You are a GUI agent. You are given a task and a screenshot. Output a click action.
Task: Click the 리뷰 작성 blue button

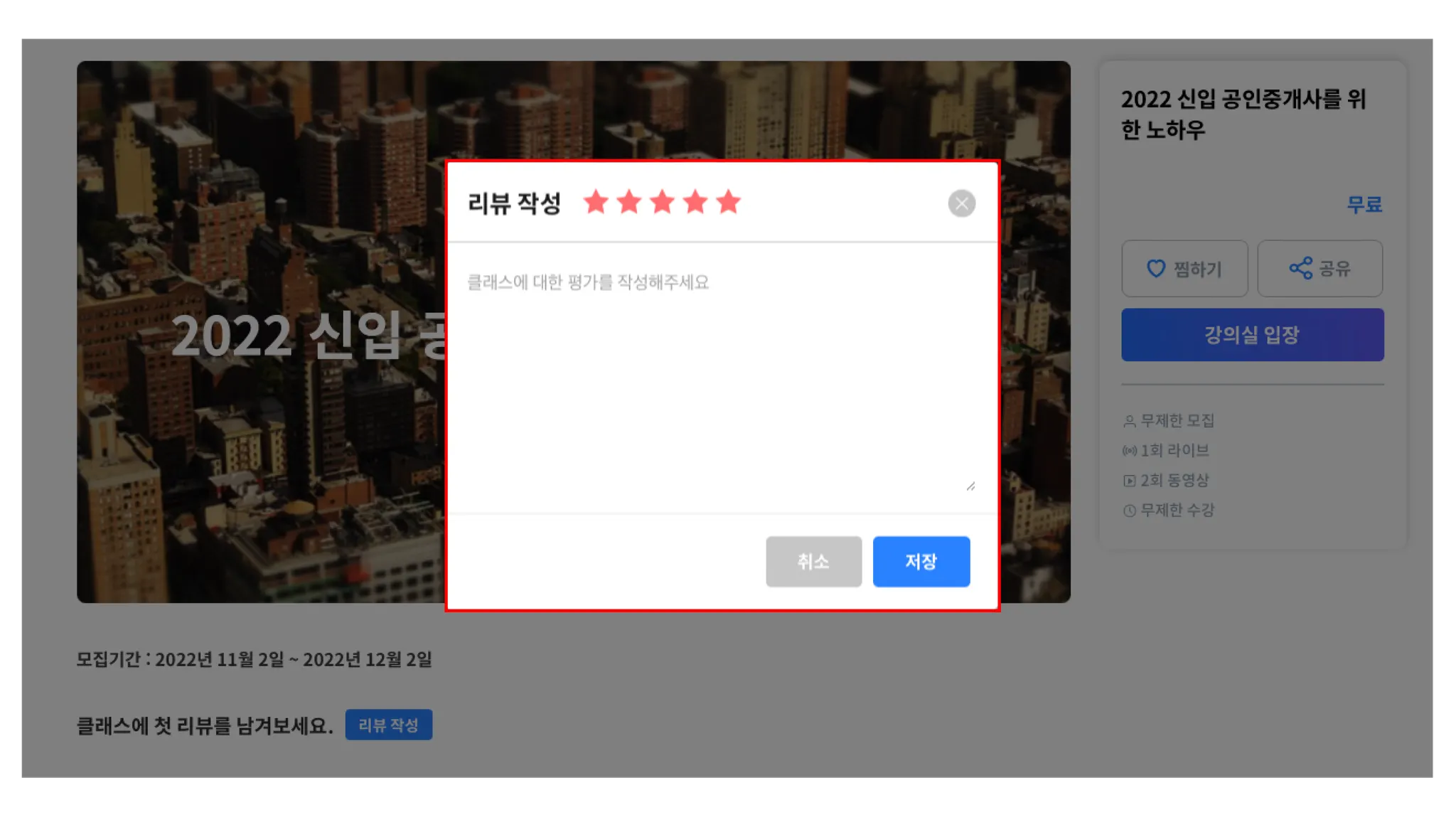click(388, 725)
